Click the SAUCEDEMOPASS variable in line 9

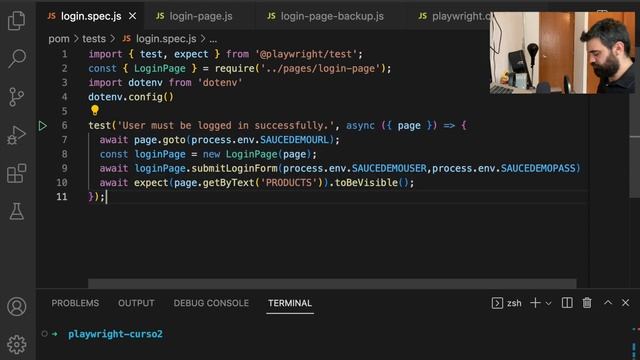[538, 169]
